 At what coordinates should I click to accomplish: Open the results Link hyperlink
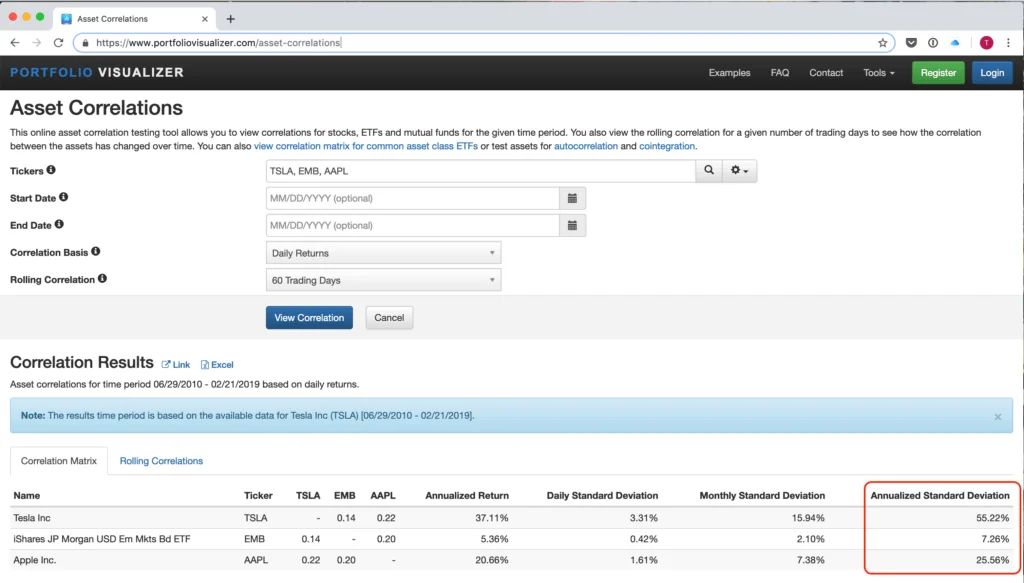click(176, 365)
